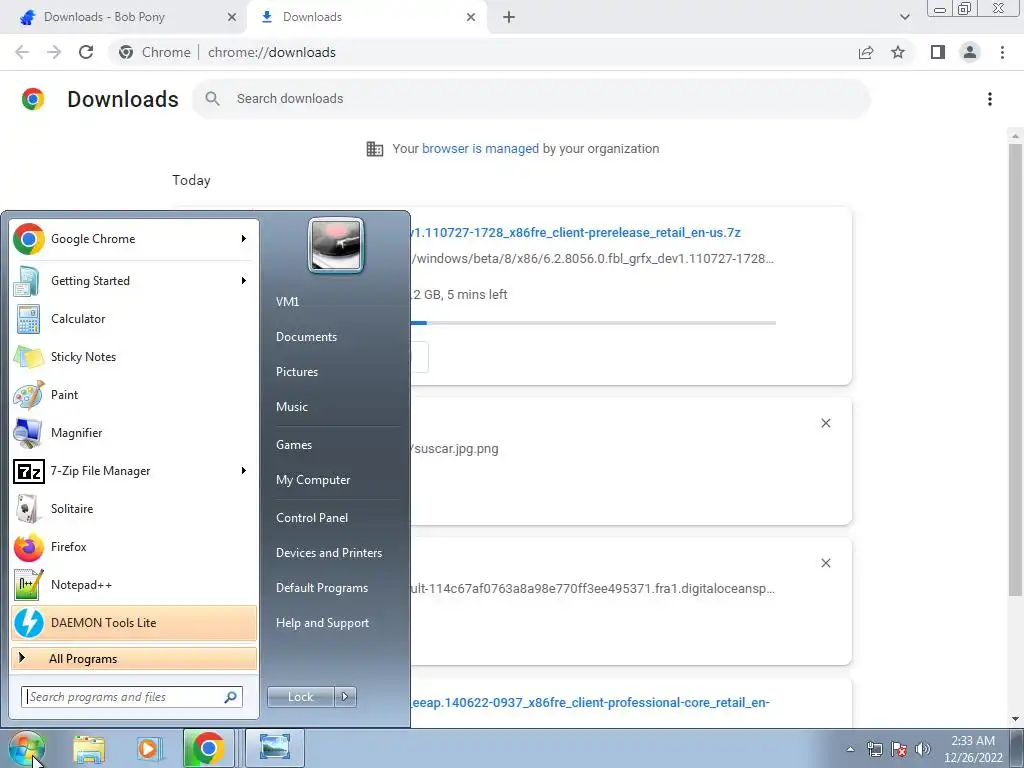Viewport: 1024px width, 768px height.
Task: Remove suscar.jpg.png from downloads list
Action: tap(825, 423)
